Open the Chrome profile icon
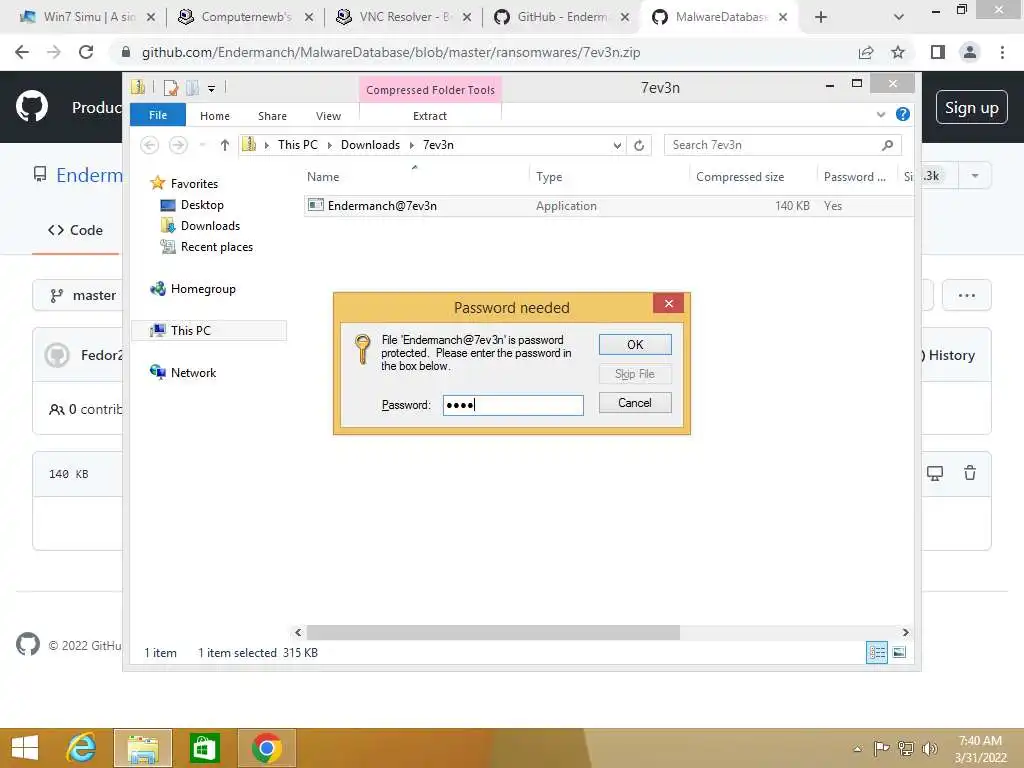The image size is (1024, 768). pyautogui.click(x=970, y=52)
